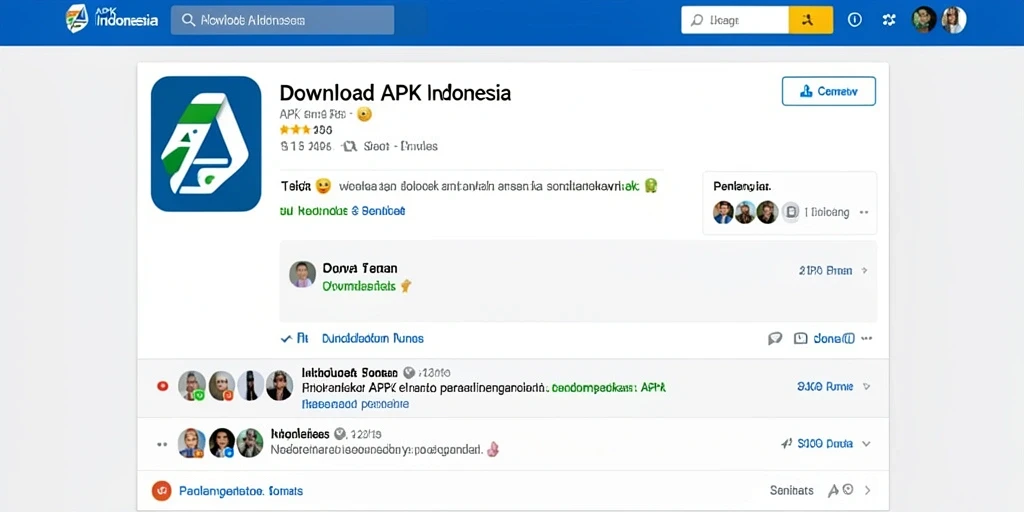Screen dimensions: 1024x512
Task: Click the two-dot handle on the "S100 Daua" row
Action: point(163,444)
